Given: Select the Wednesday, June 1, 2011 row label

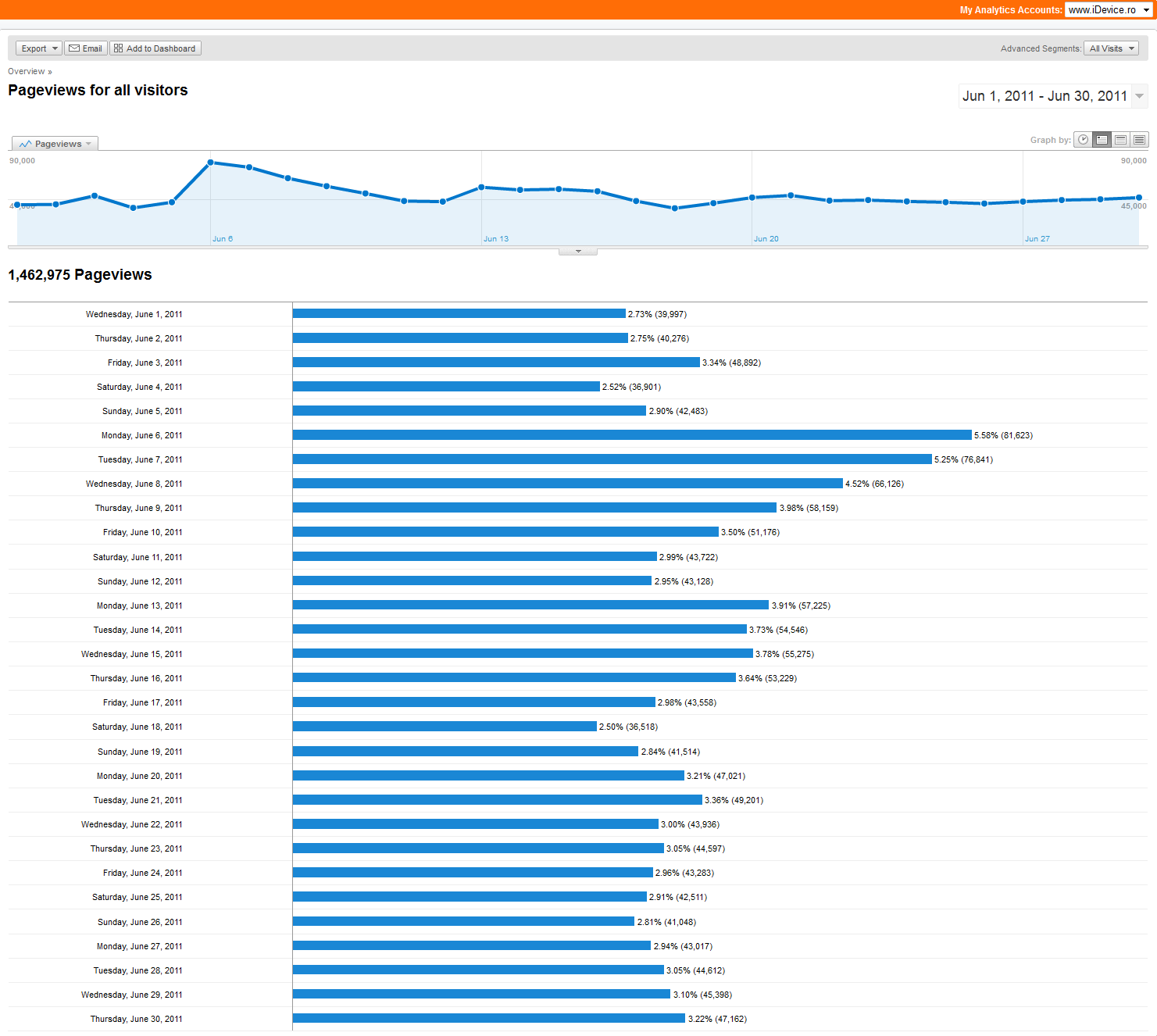Looking at the screenshot, I should point(134,314).
